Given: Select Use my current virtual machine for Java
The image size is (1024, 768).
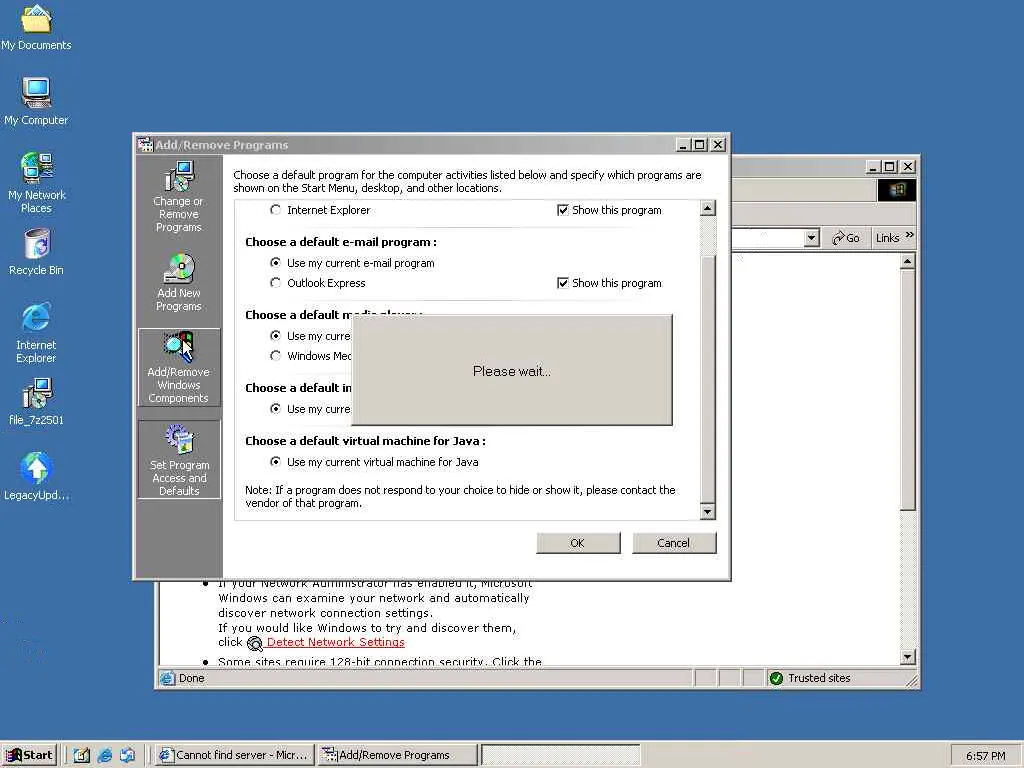Looking at the screenshot, I should click(276, 462).
